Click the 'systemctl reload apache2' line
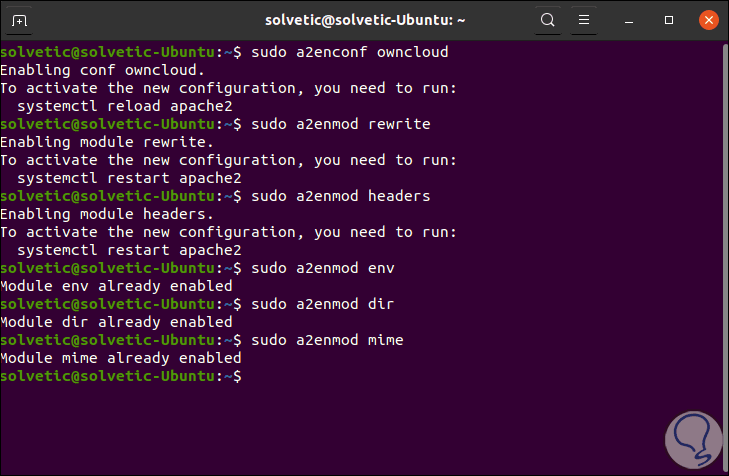The width and height of the screenshot is (729, 476). click(x=129, y=106)
